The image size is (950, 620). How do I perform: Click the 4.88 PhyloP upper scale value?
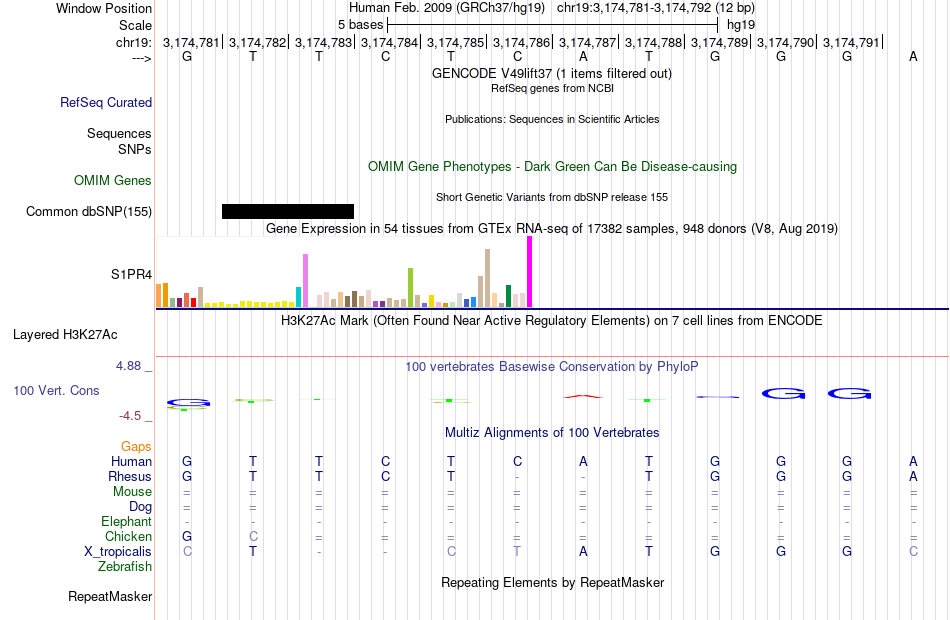point(128,366)
